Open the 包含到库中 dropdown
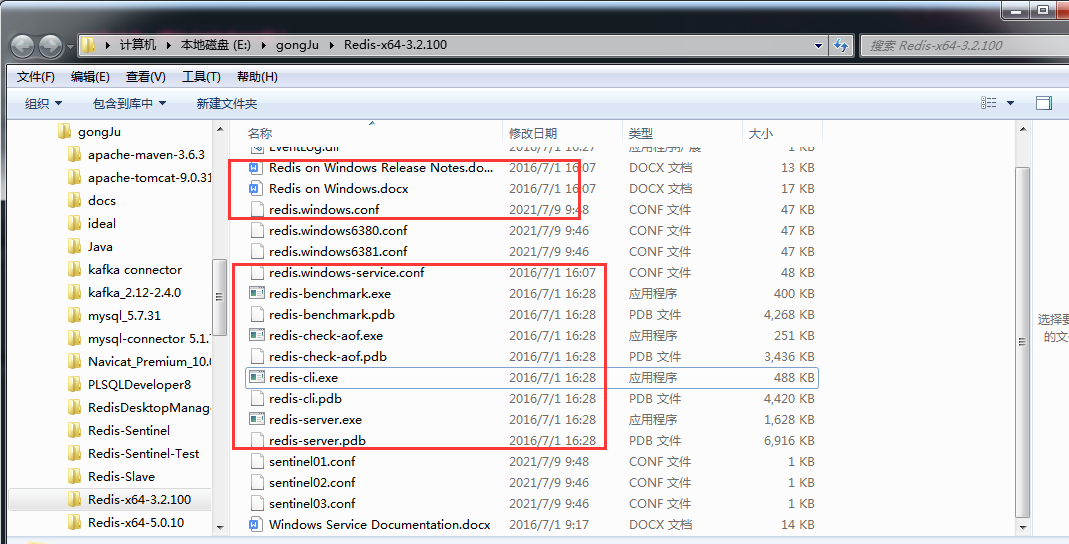The width and height of the screenshot is (1069, 544). pos(130,104)
